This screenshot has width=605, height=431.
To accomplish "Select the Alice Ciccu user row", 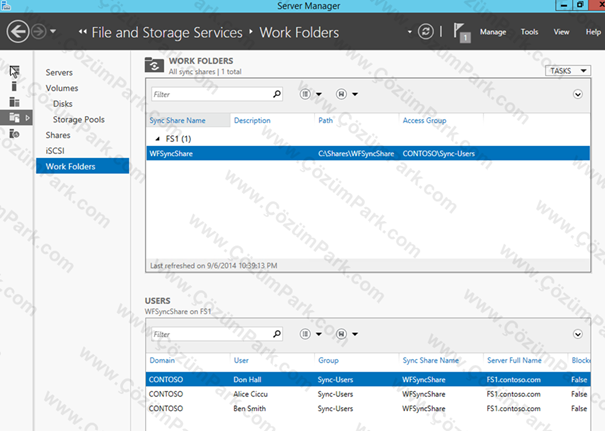I will click(368, 394).
